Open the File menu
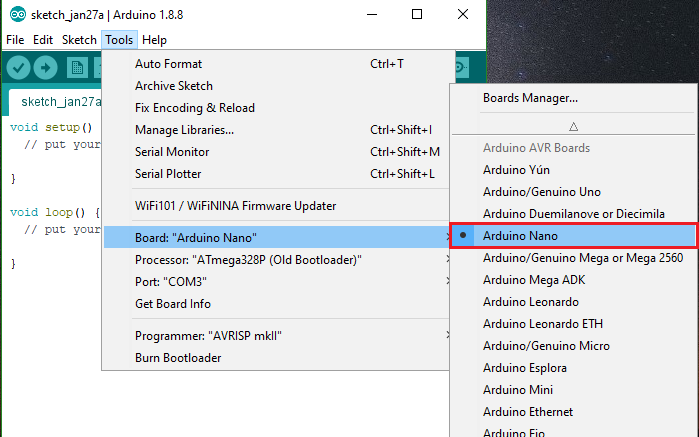Screen dimensions: 699x437 pyautogui.click(x=15, y=40)
